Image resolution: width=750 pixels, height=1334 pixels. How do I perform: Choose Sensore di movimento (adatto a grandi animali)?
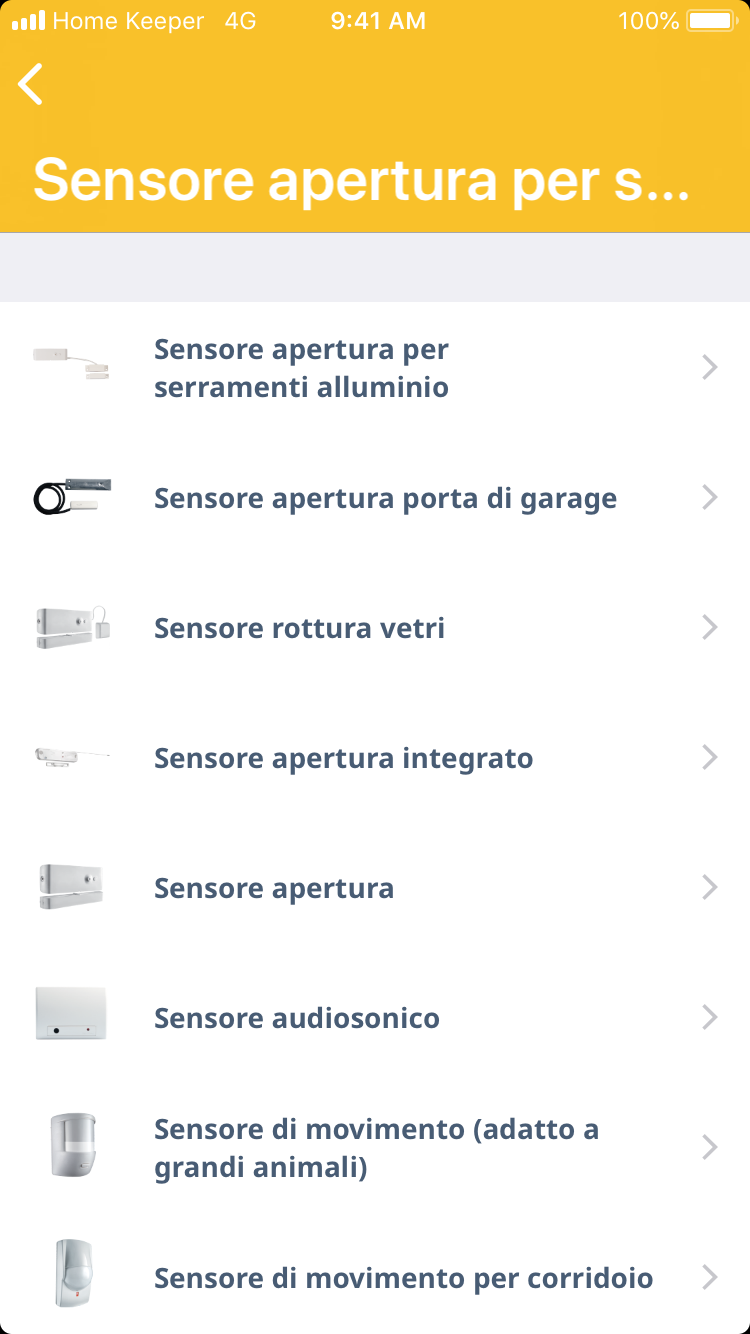point(376,1148)
